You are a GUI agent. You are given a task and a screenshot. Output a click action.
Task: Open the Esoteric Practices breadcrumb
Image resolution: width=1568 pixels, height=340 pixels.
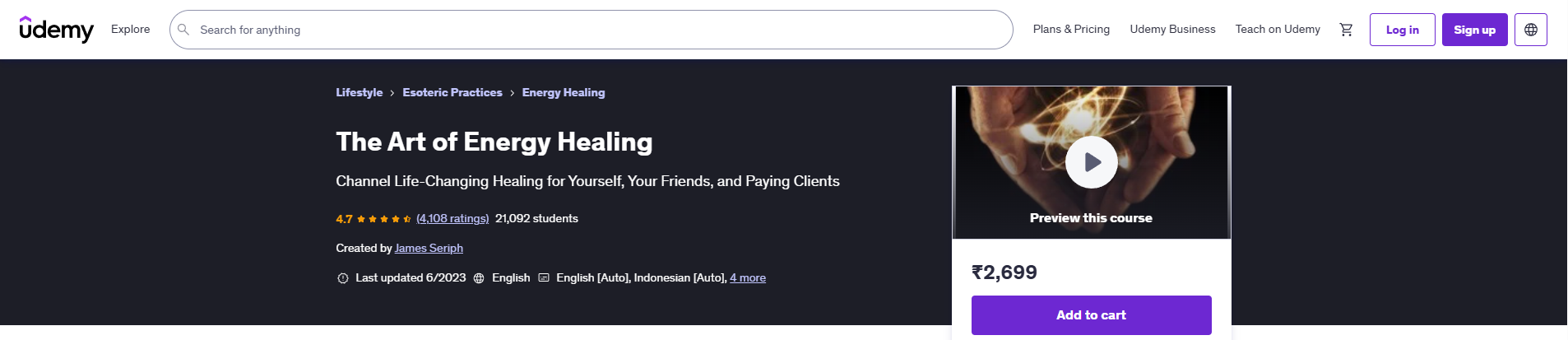click(x=452, y=93)
